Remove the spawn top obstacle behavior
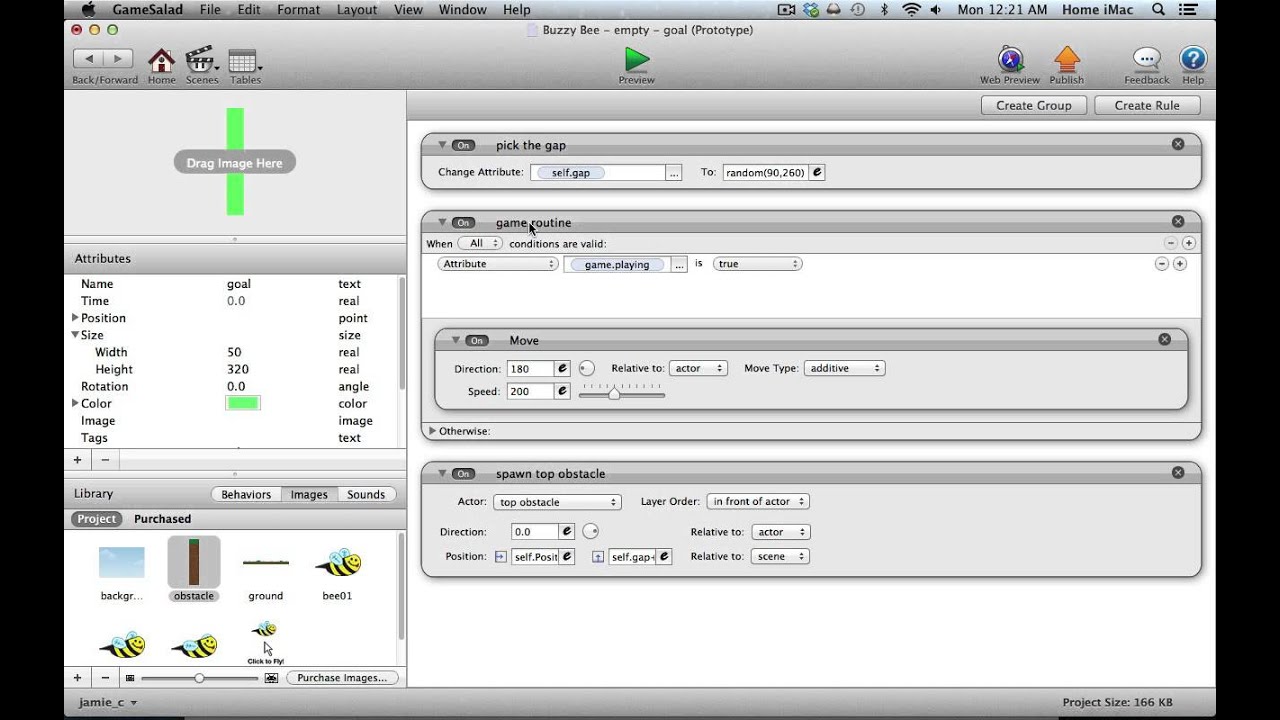1280x720 pixels. tap(1178, 472)
